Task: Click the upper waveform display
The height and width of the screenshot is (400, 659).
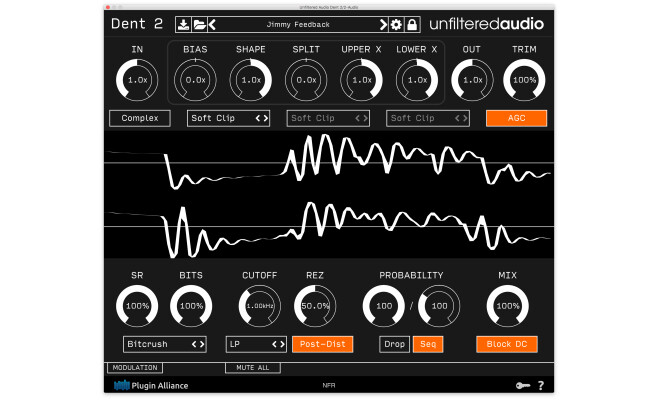Action: pos(329,162)
